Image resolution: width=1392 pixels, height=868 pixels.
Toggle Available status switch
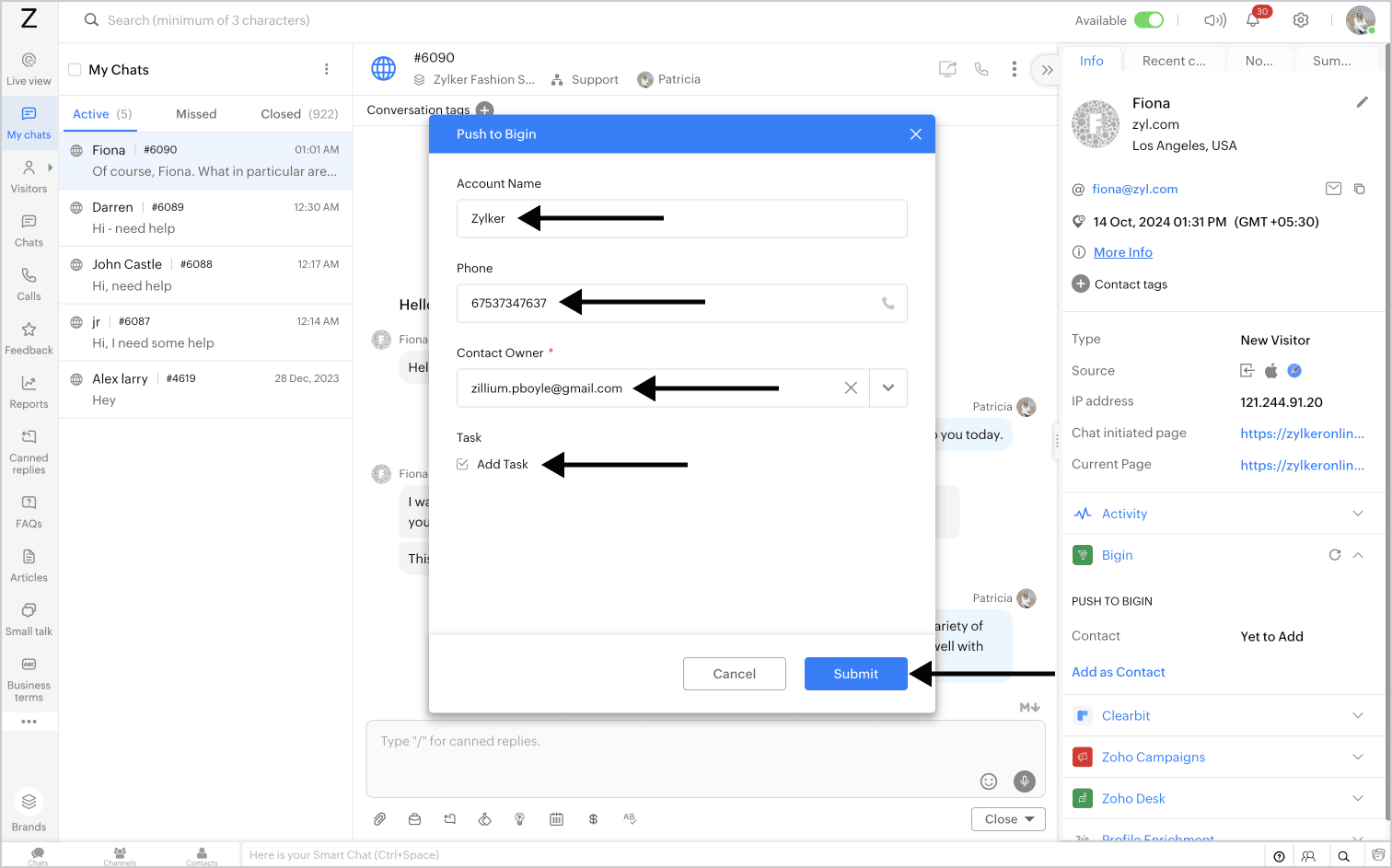point(1149,20)
